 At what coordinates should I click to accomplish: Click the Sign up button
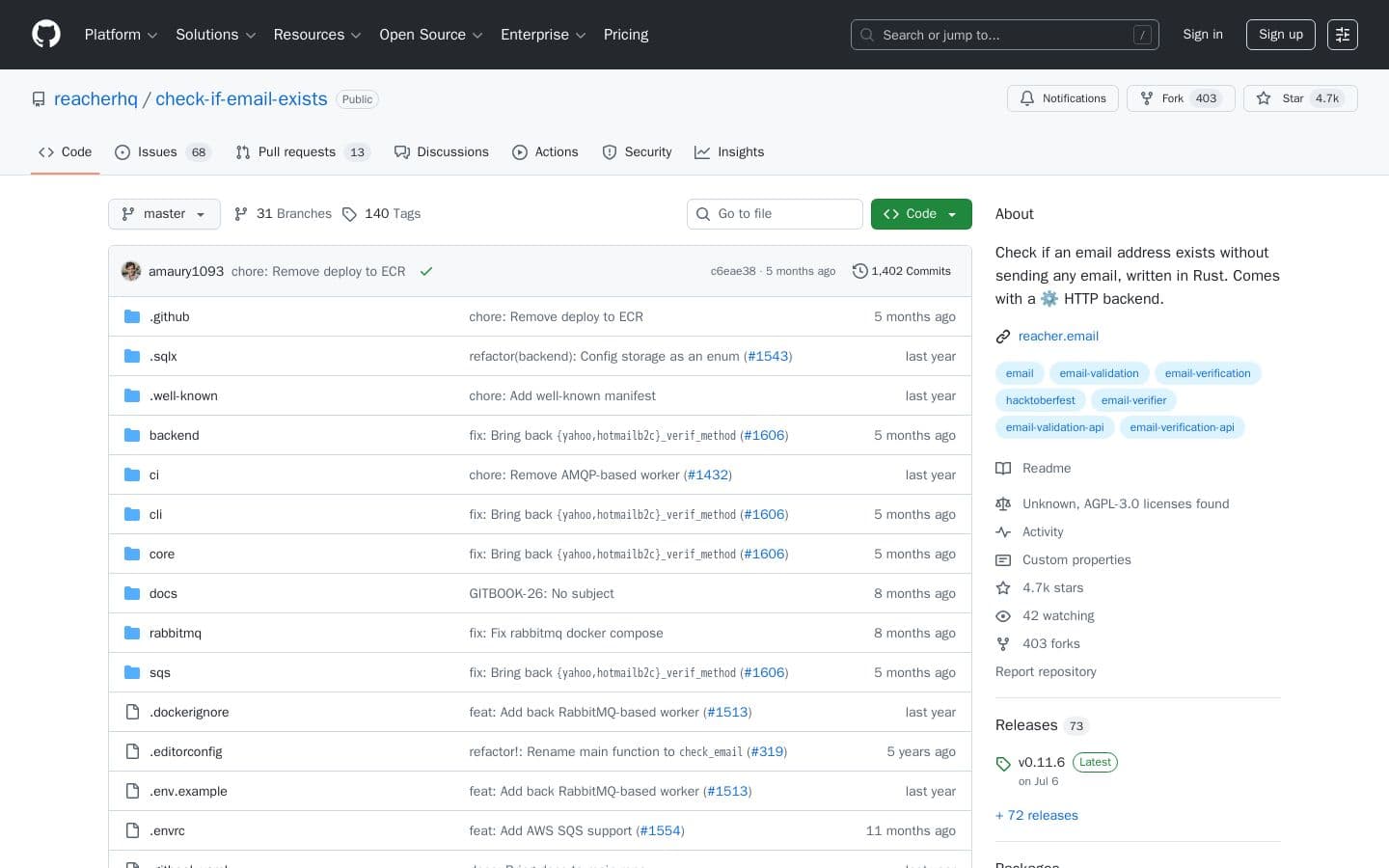[x=1280, y=35]
